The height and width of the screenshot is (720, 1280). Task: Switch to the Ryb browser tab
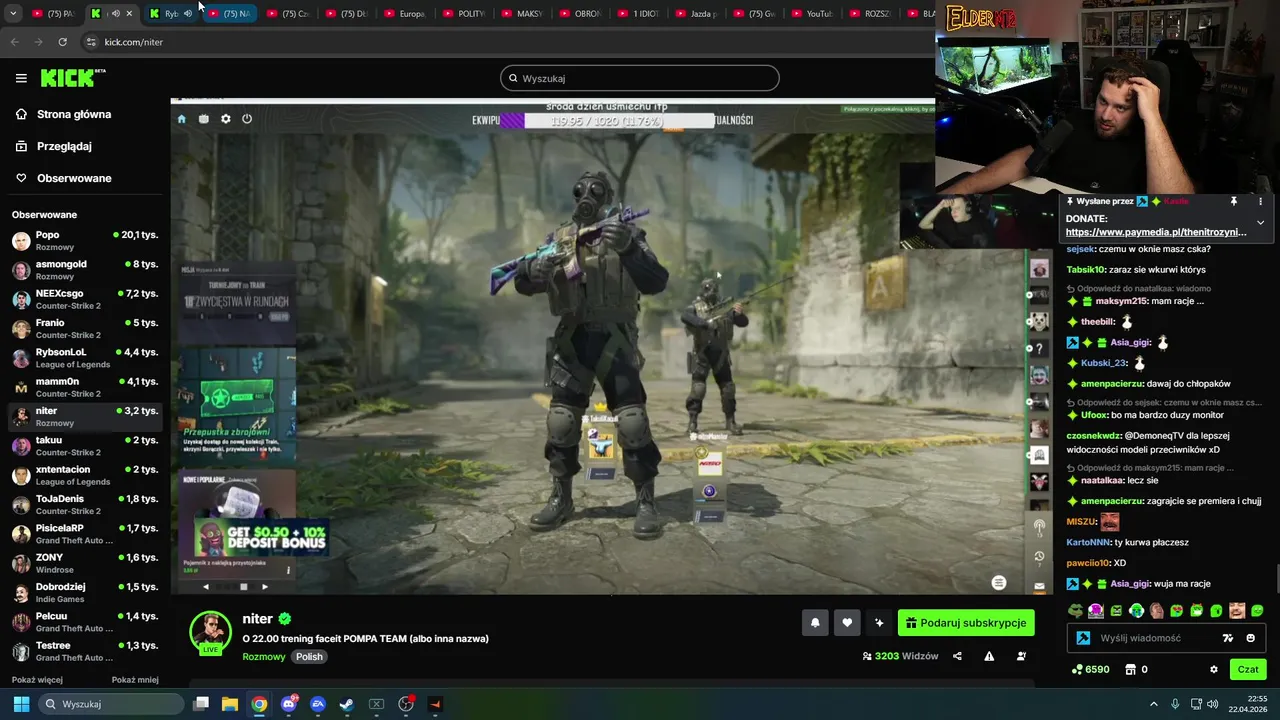tap(170, 14)
